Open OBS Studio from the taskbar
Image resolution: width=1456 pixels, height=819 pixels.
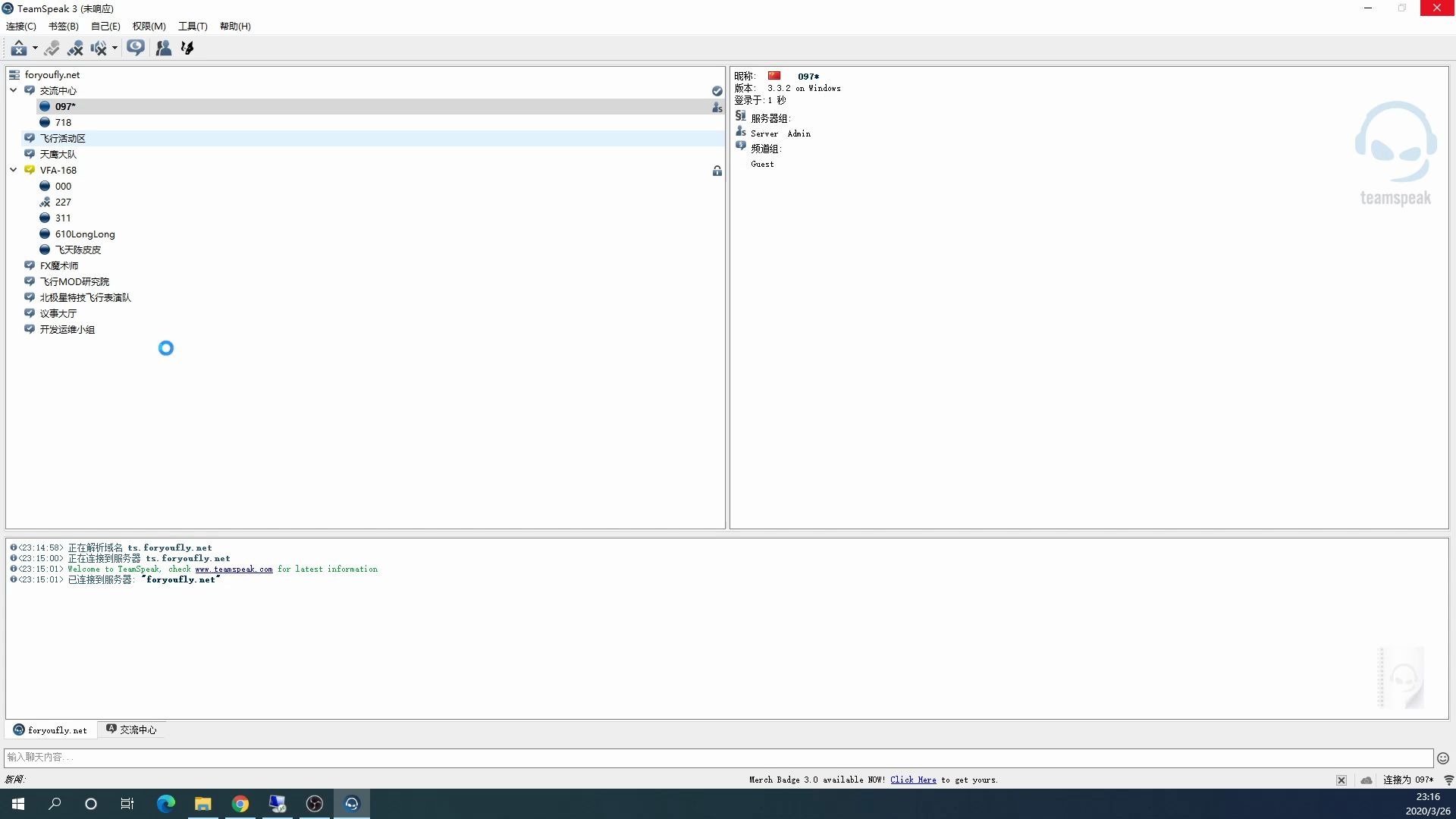pyautogui.click(x=314, y=804)
